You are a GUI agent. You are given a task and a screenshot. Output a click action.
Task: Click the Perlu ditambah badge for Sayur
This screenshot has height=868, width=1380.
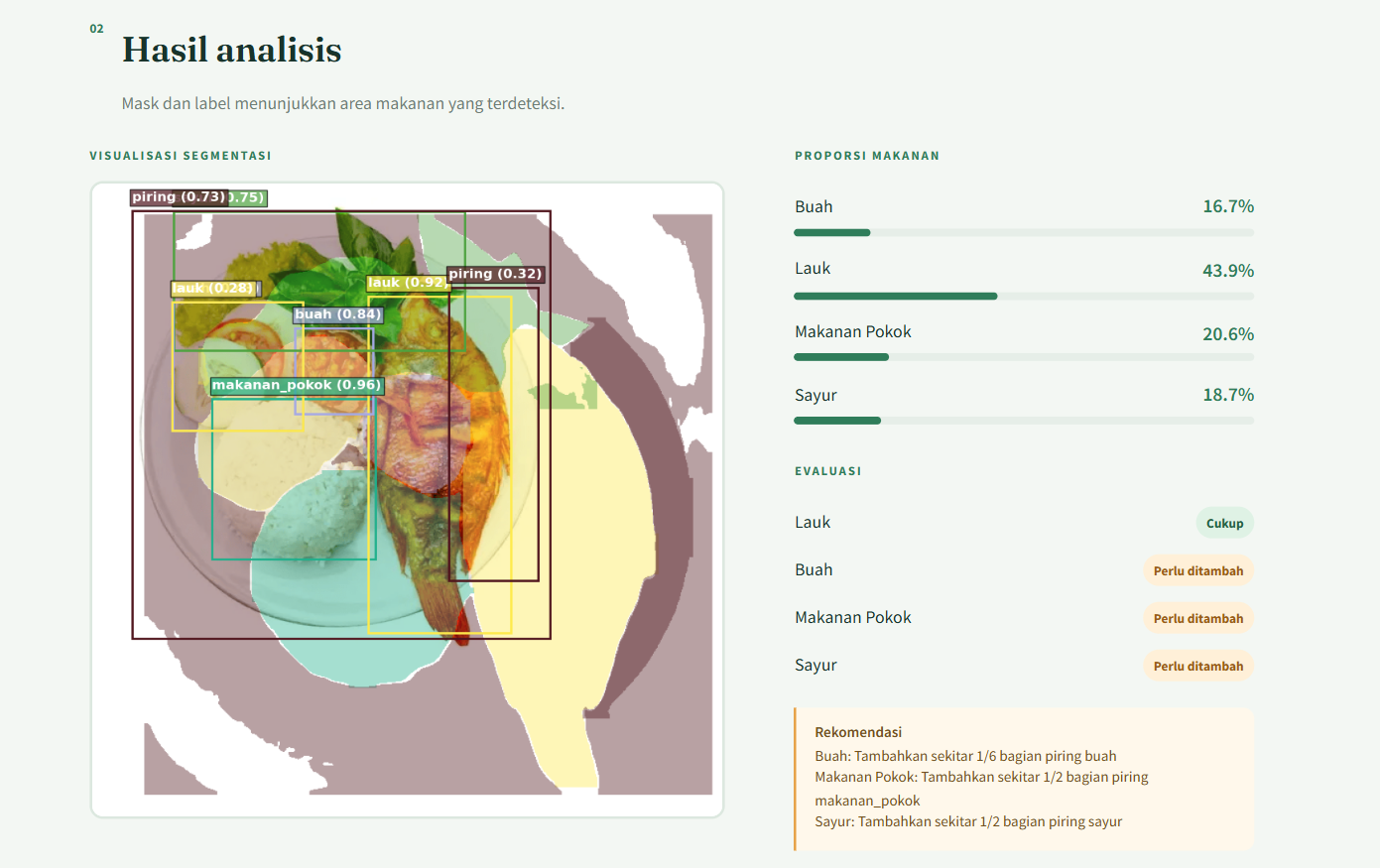[x=1198, y=666]
